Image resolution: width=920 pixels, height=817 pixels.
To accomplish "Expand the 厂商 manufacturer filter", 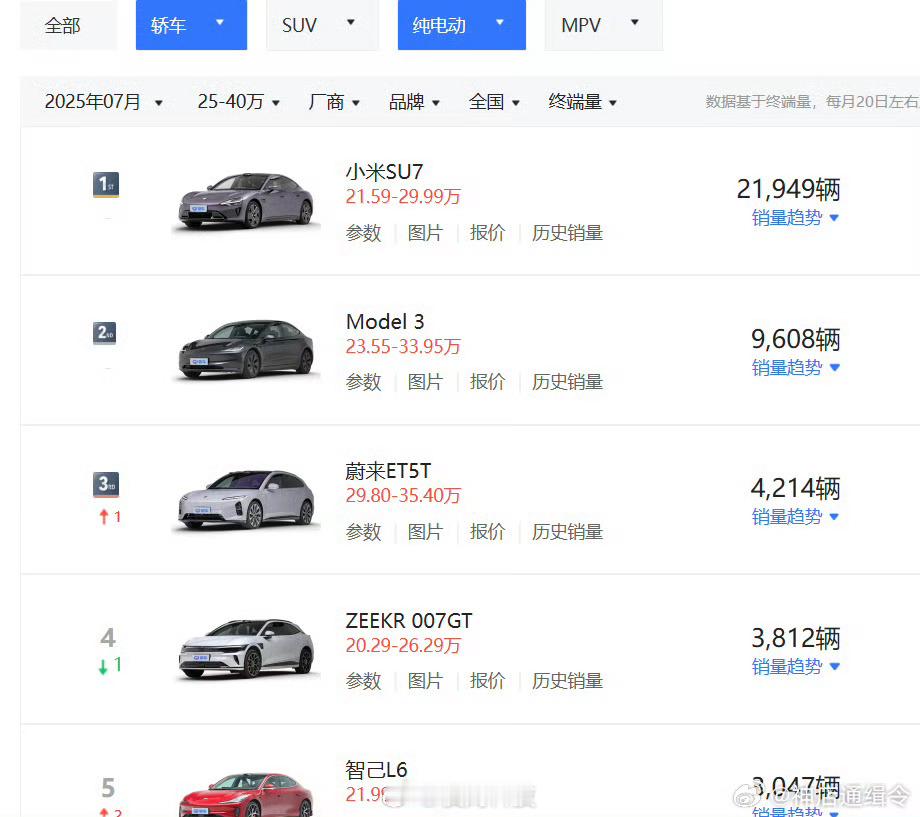I will pos(334,102).
